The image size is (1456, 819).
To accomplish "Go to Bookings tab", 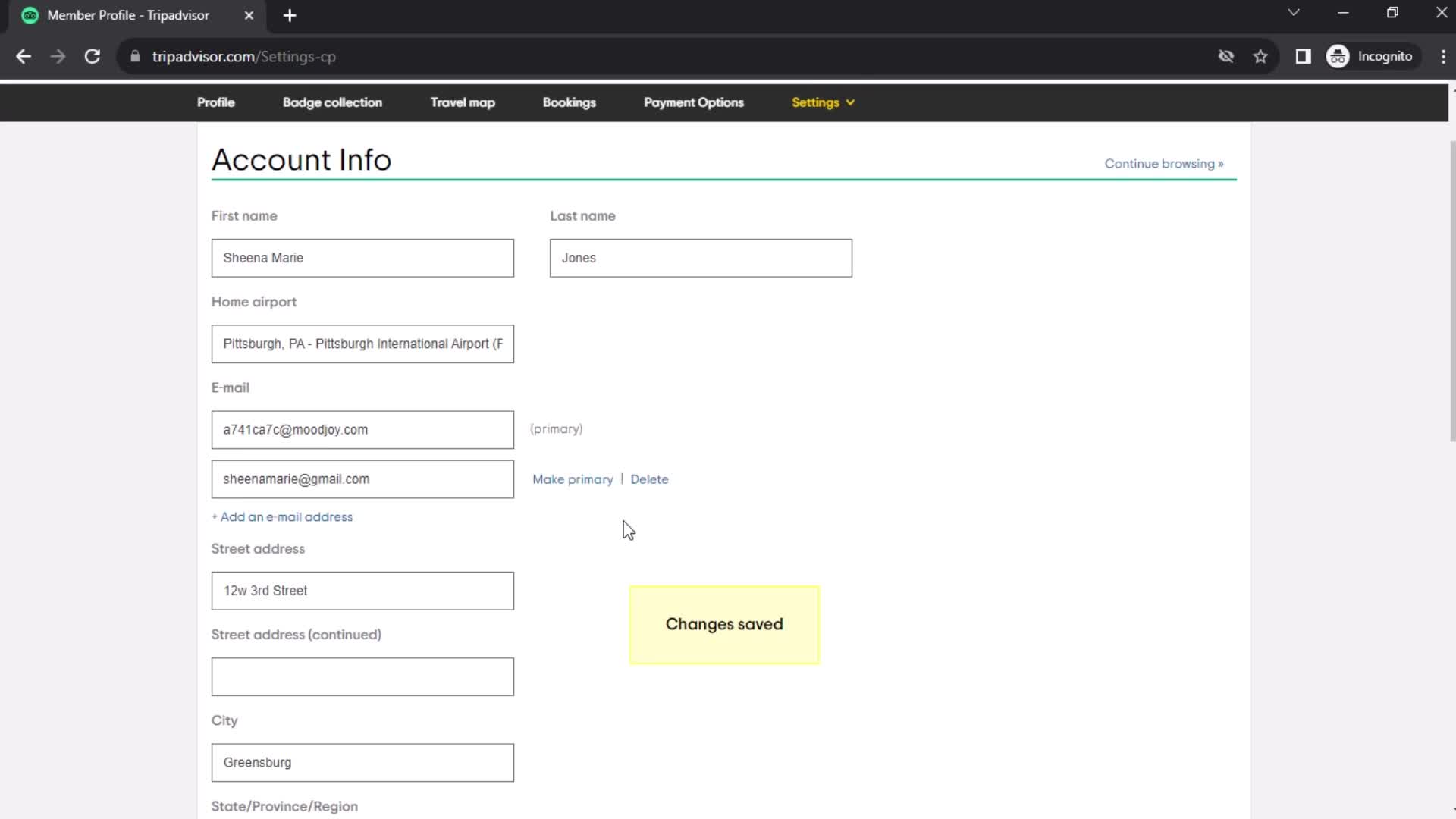I will [x=569, y=102].
